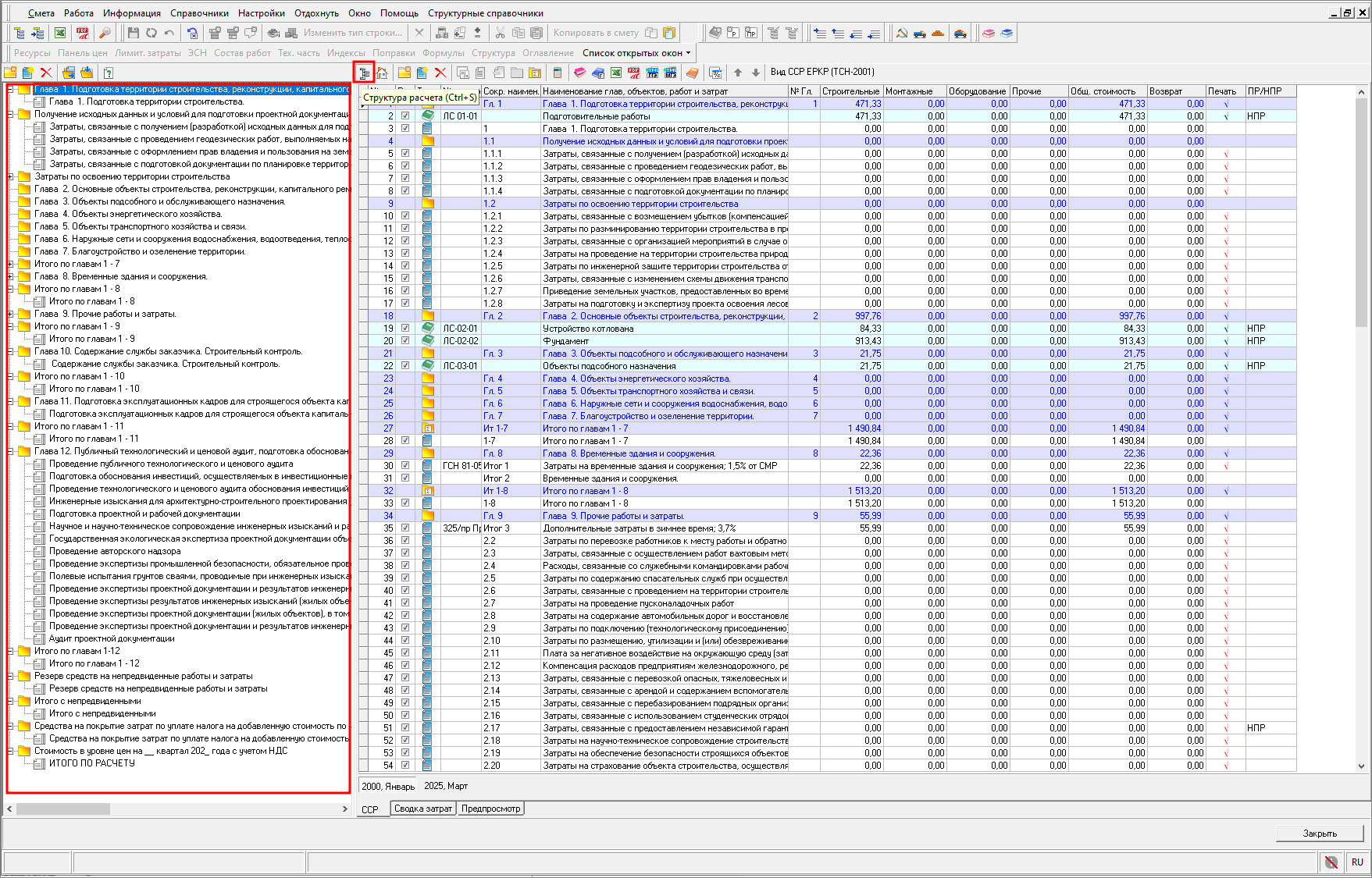Screen dimensions: 1372x878
Task: Toggle the checkbox in row 35
Action: 405,528
